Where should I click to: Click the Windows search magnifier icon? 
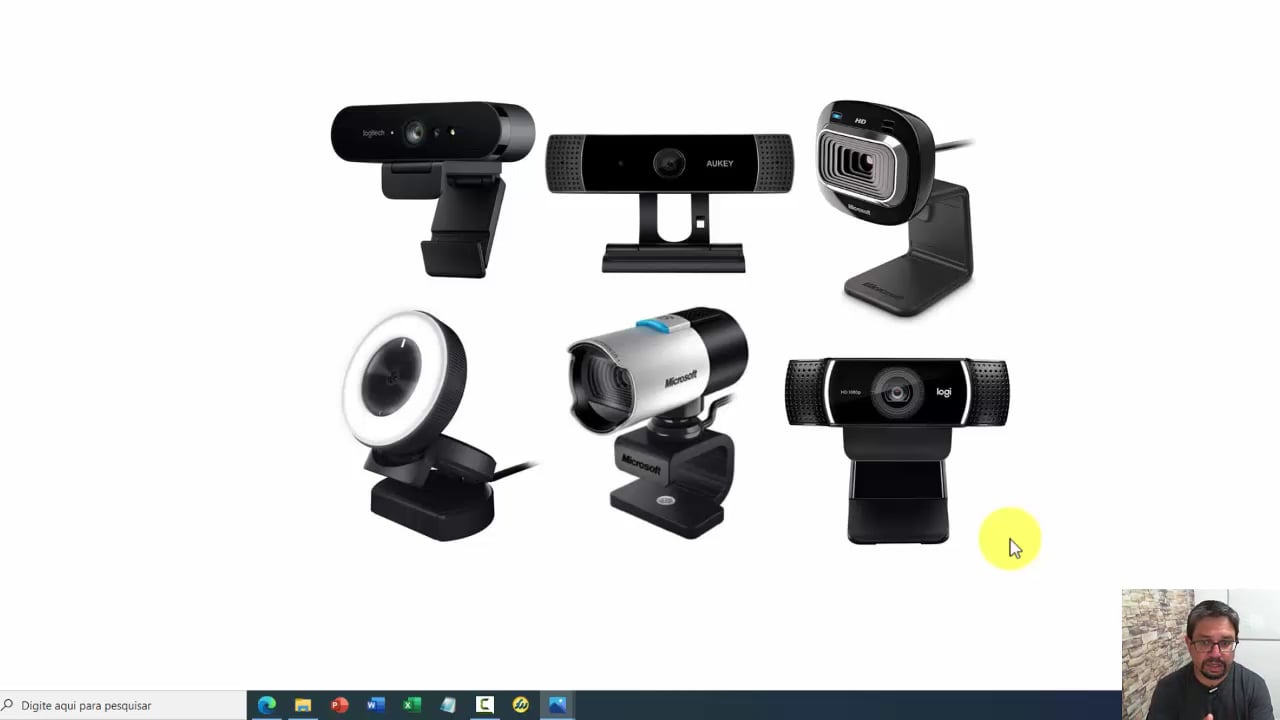[x=7, y=705]
